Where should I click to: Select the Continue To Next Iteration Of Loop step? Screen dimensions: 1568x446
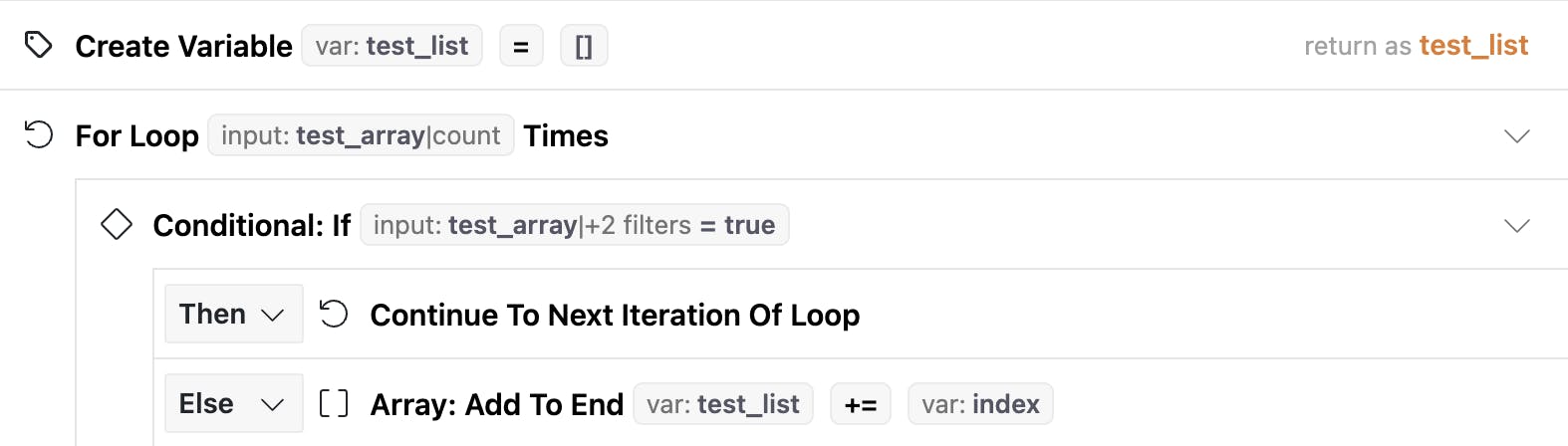point(615,315)
